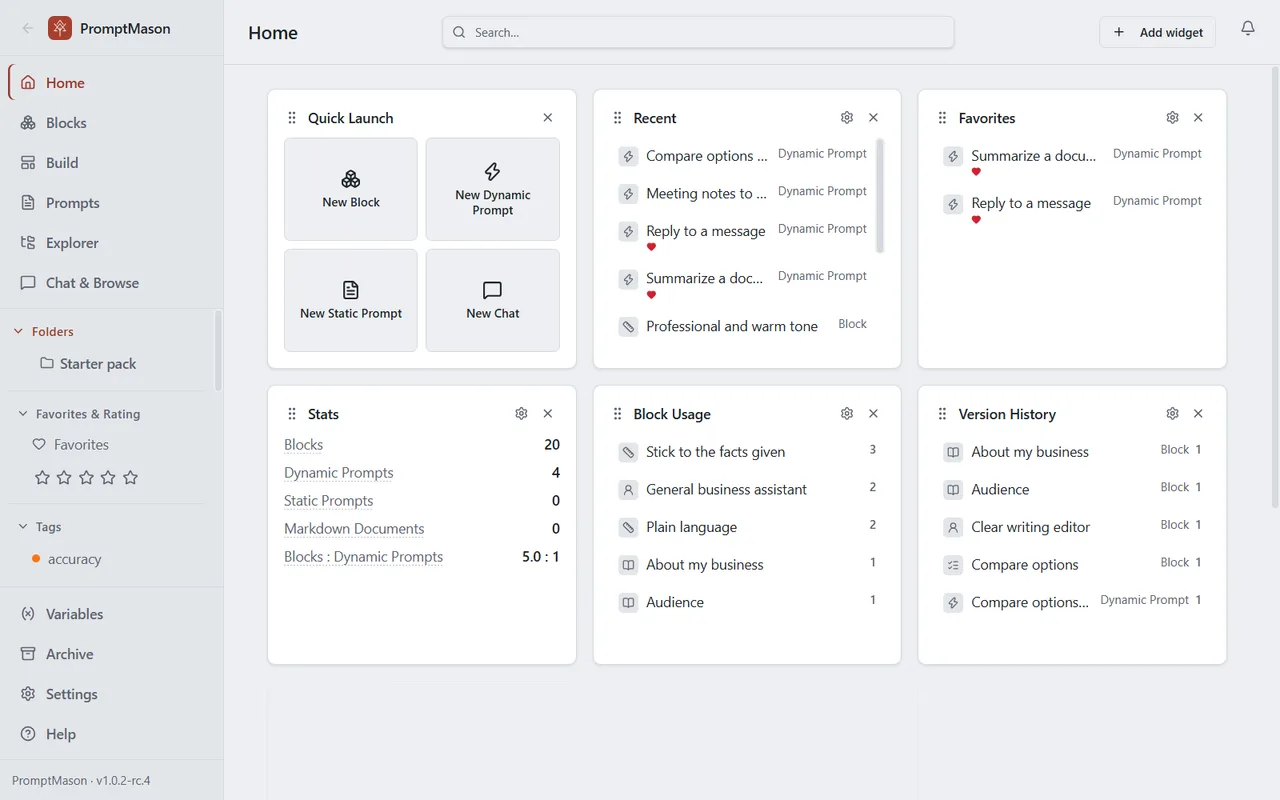The image size is (1280, 800).
Task: Open notifications bell
Action: coord(1248,29)
